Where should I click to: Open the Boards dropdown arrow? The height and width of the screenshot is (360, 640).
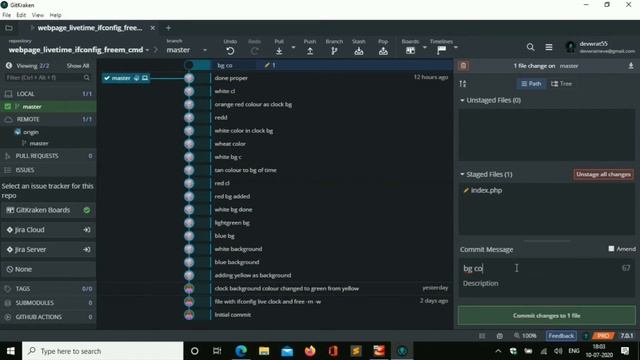tap(424, 48)
